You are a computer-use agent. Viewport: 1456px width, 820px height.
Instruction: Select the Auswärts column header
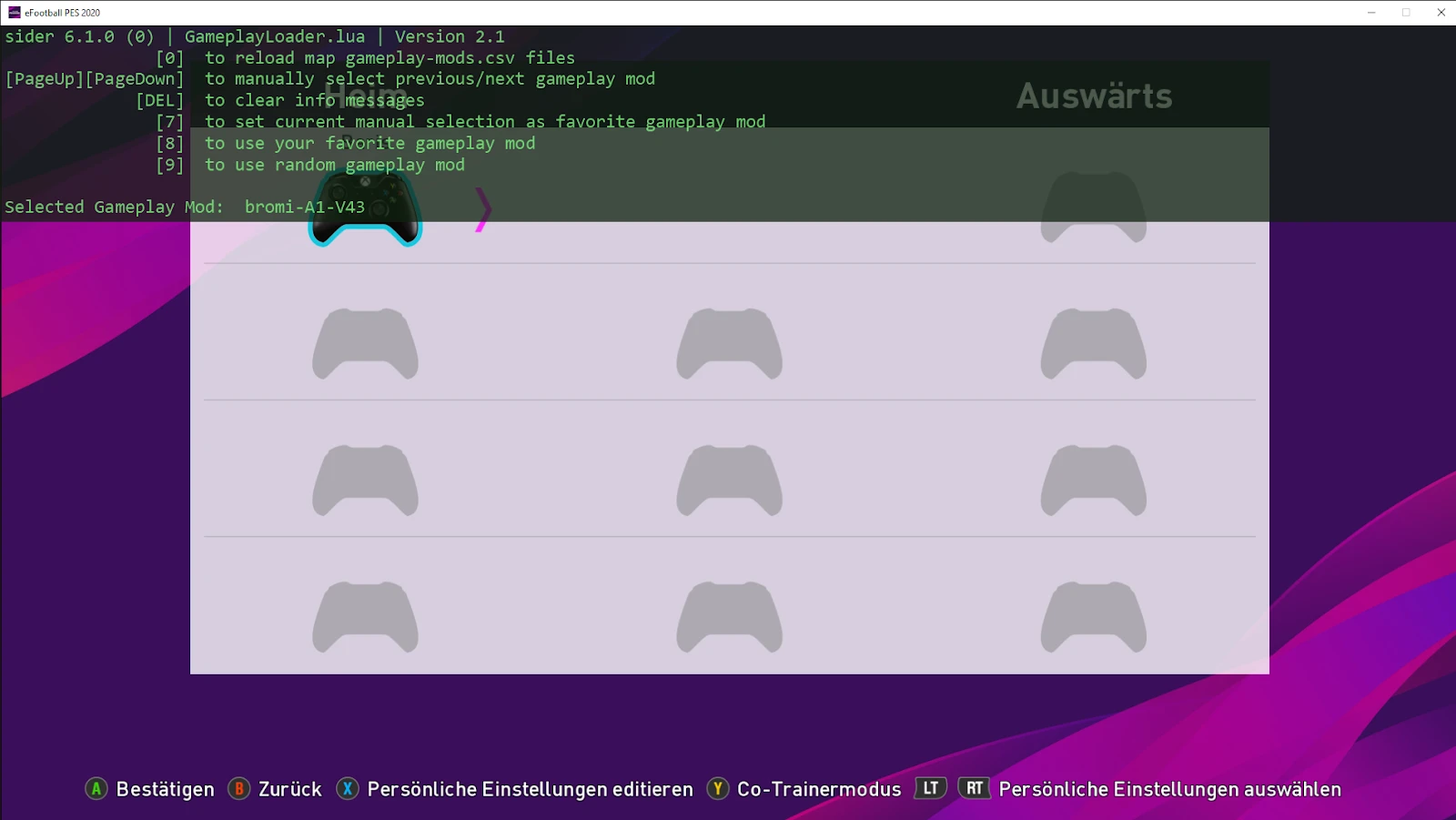coord(1095,96)
